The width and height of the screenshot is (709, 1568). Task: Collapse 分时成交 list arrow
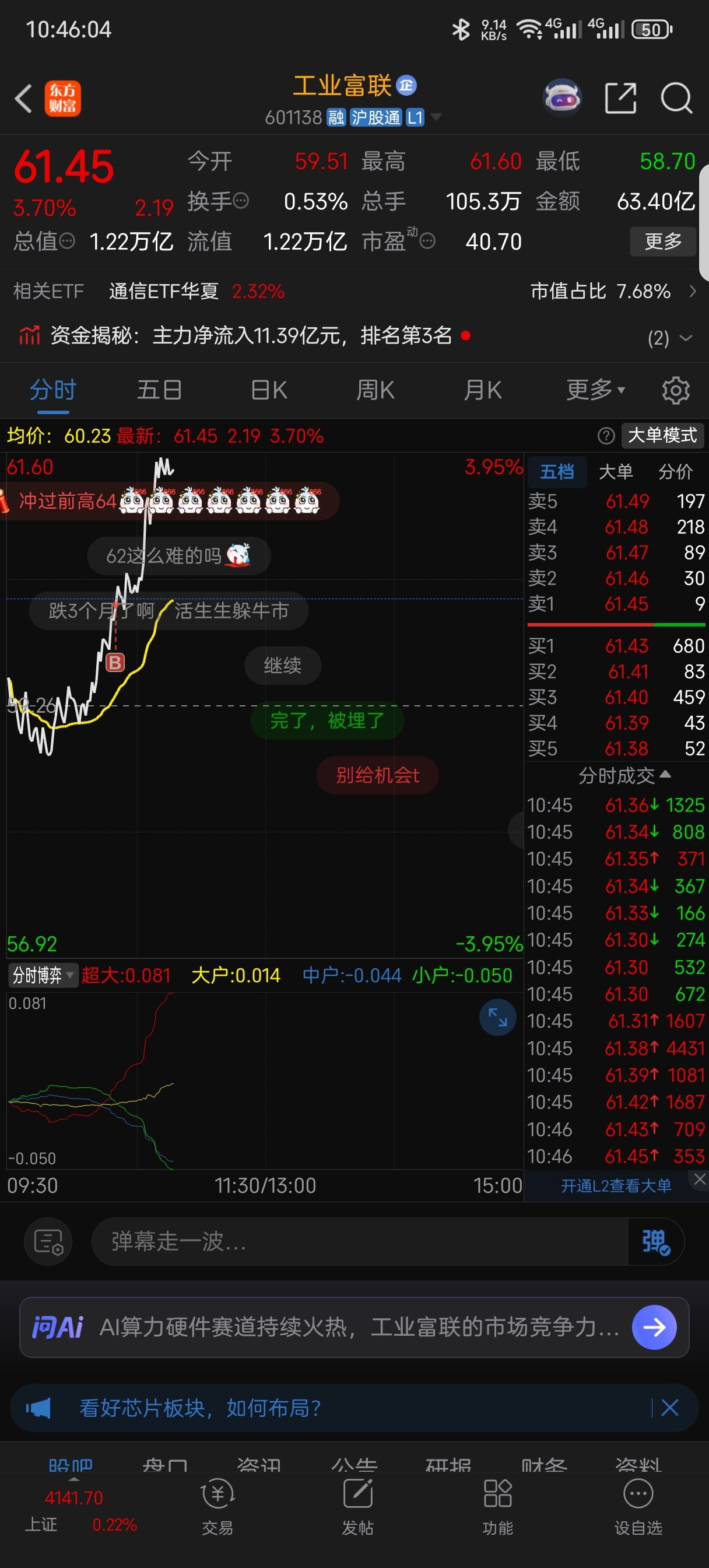665,774
